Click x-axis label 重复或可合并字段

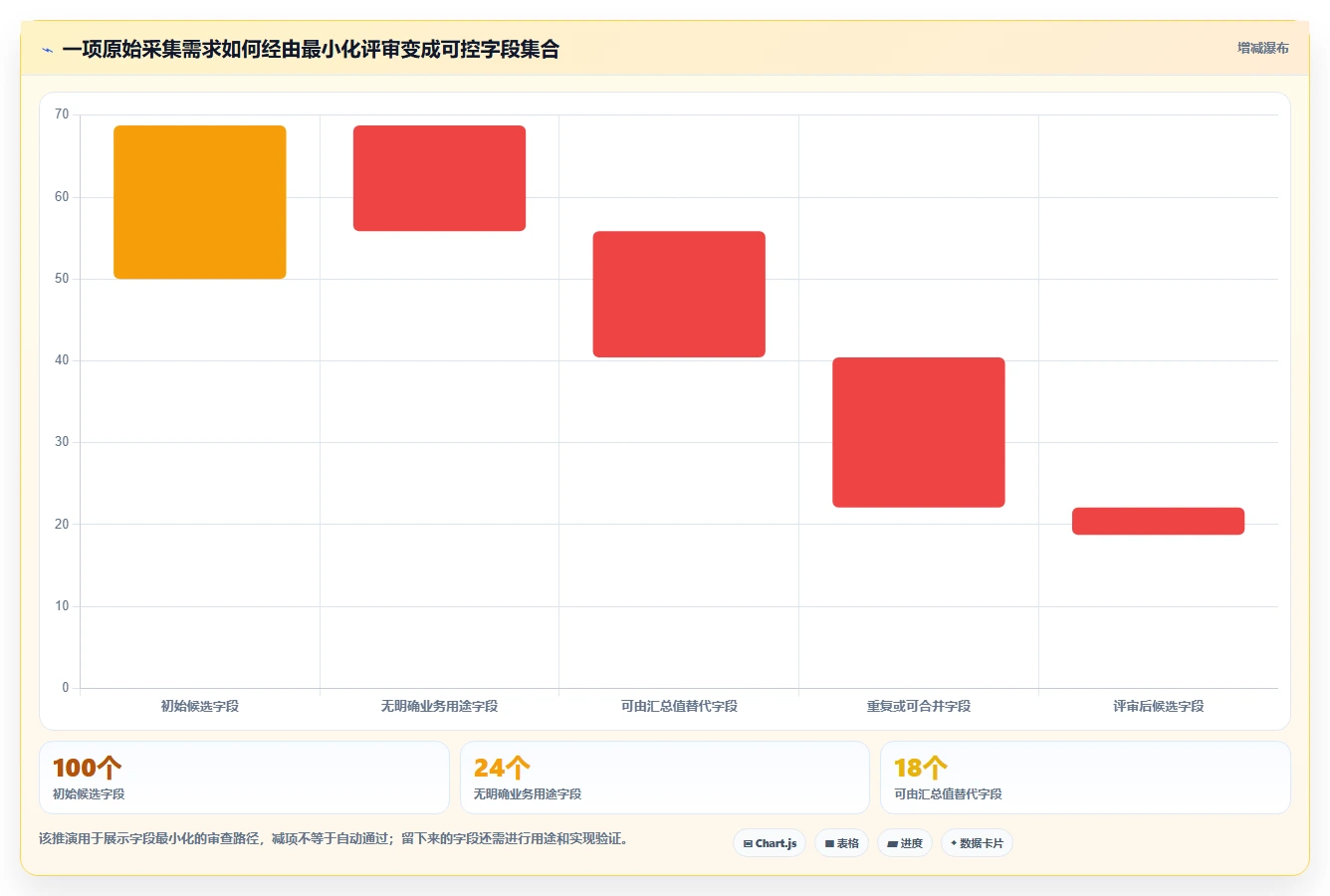pos(919,706)
